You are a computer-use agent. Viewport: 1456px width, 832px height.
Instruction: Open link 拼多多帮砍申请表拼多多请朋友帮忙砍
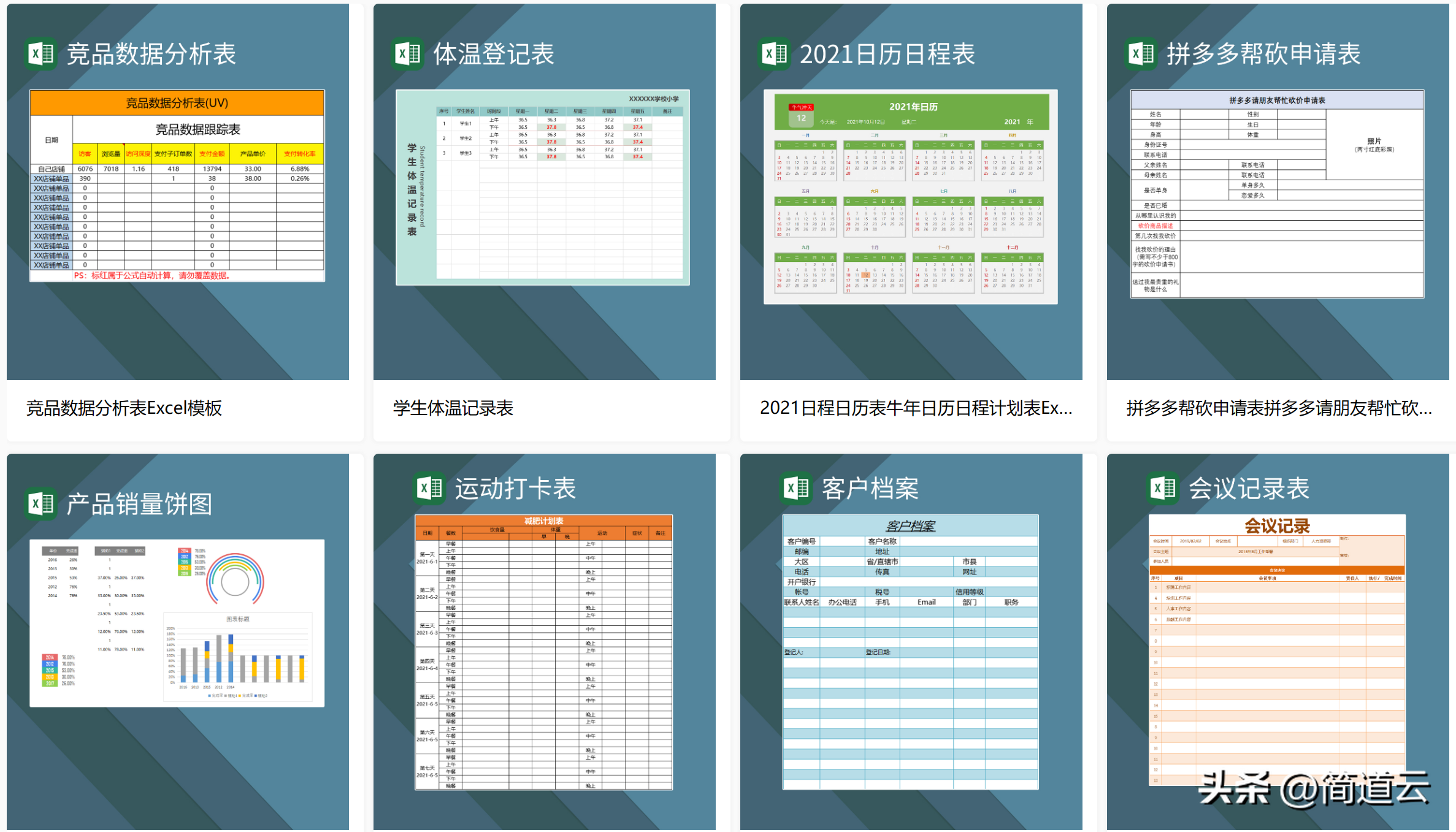pyautogui.click(x=1279, y=408)
